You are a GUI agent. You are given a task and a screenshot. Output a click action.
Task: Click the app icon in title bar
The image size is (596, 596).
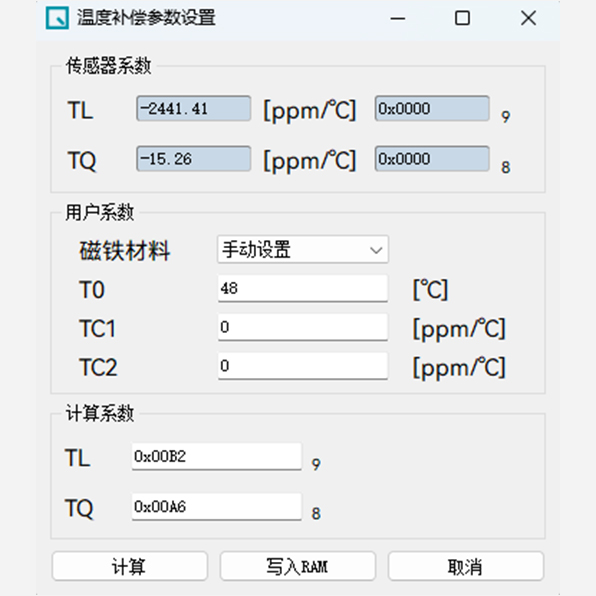pos(57,18)
